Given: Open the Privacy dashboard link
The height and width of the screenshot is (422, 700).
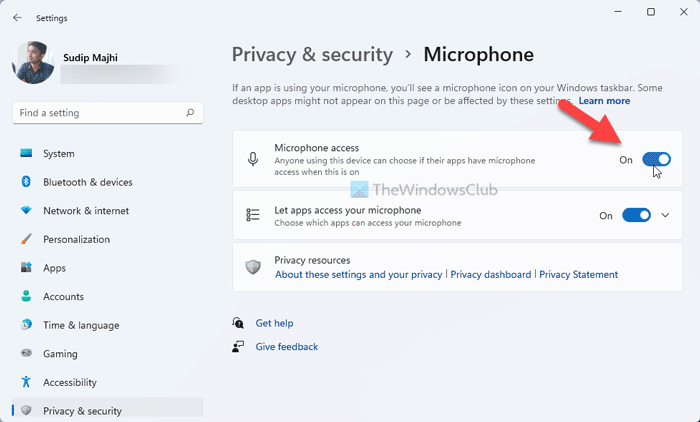Looking at the screenshot, I should point(491,274).
